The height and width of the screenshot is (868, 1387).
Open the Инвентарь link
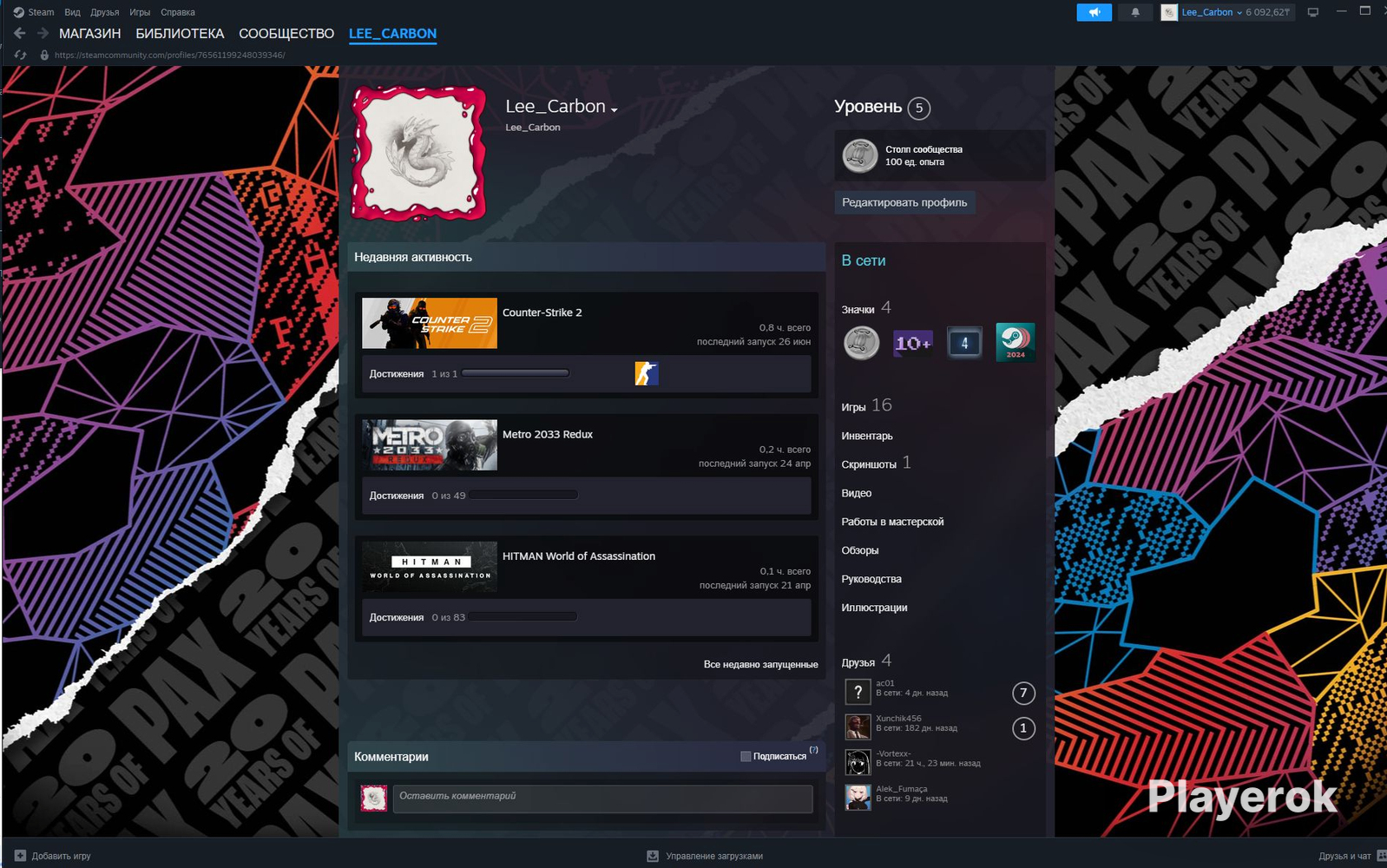point(867,436)
